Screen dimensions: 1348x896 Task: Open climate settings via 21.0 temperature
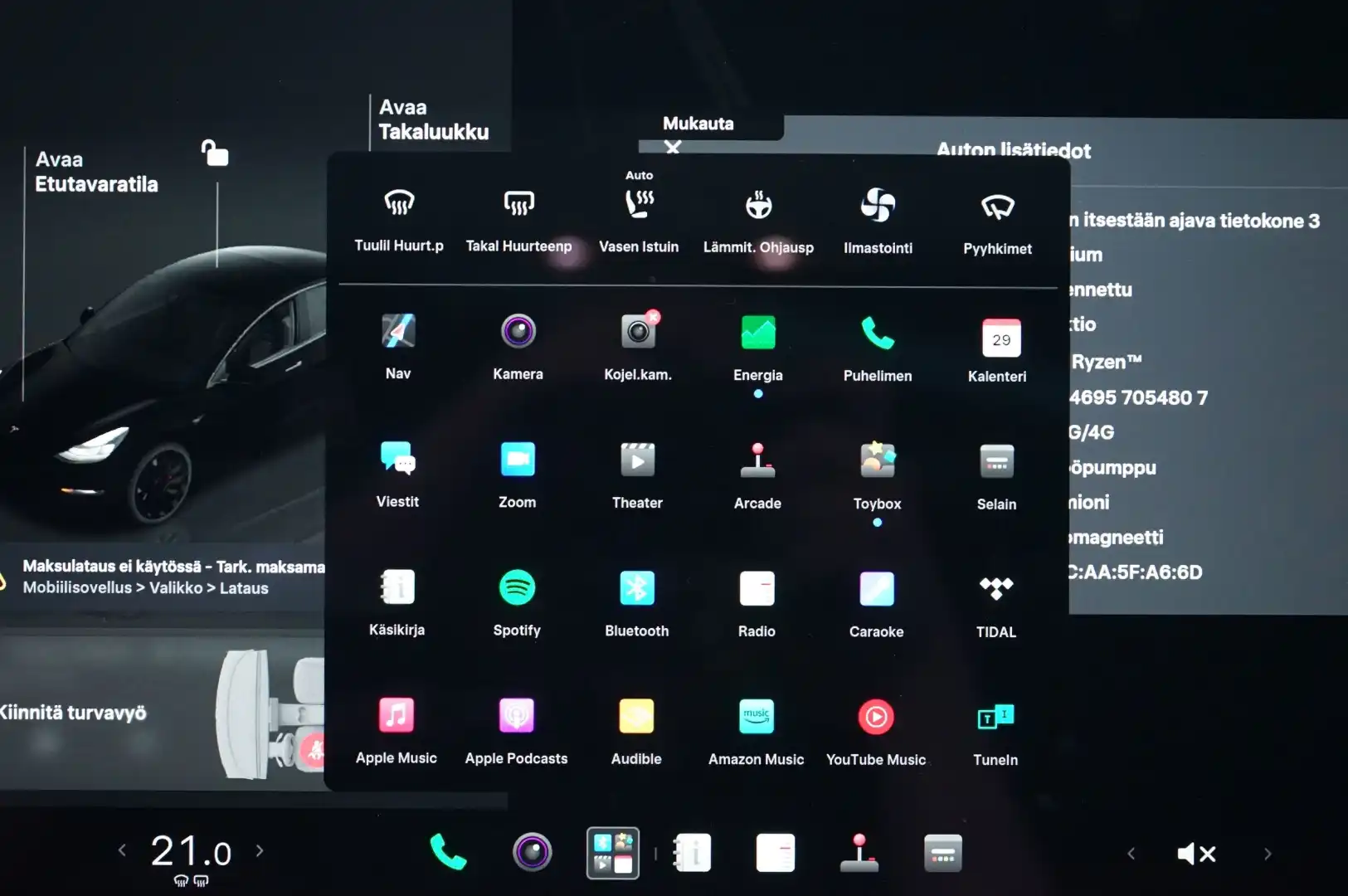click(191, 852)
